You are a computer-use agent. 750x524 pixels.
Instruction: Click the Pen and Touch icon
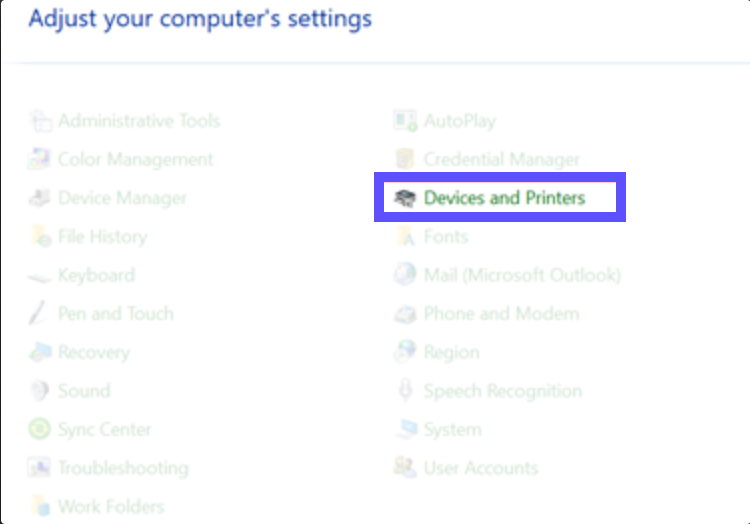click(x=40, y=314)
